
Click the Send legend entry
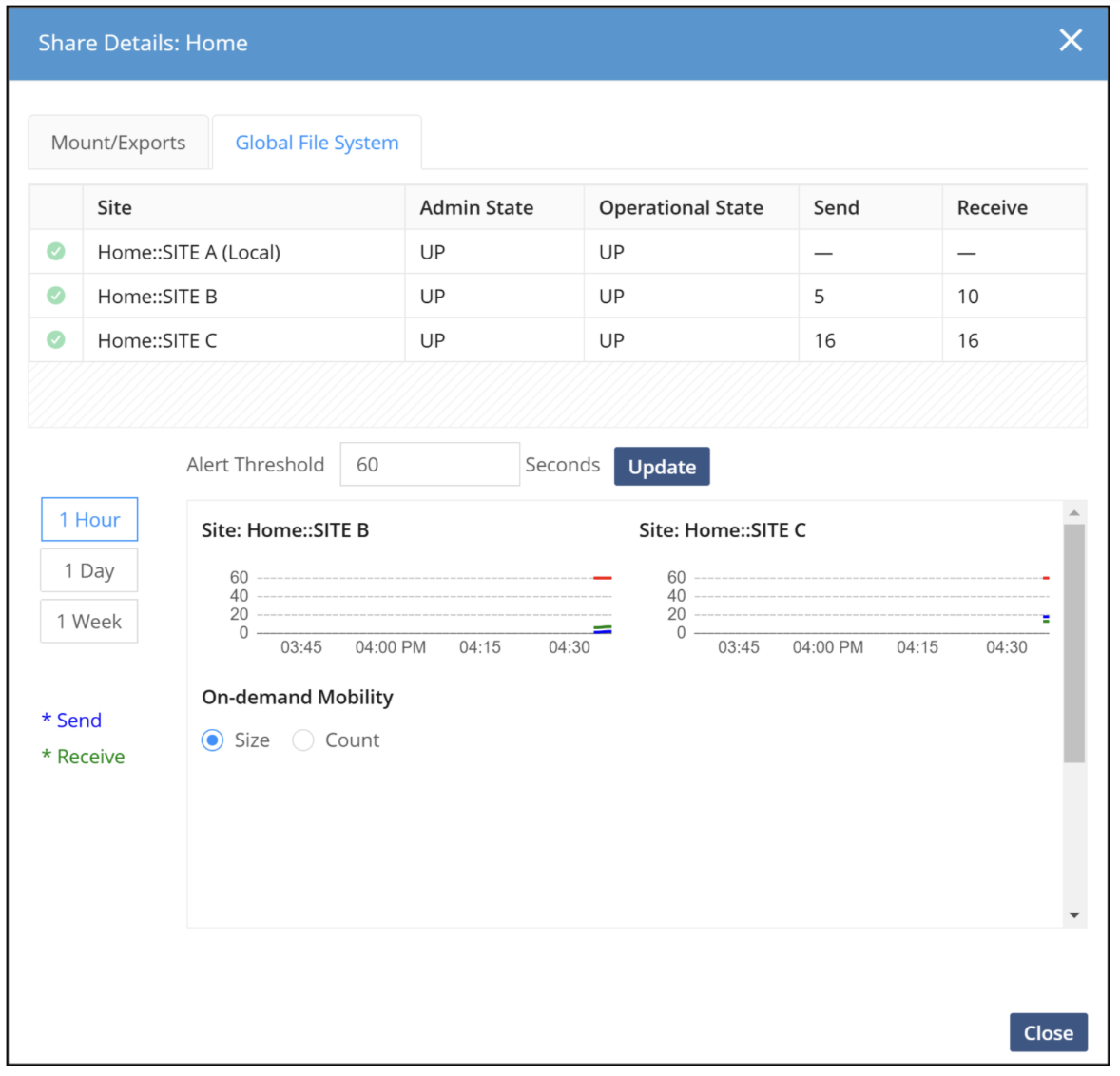coord(71,720)
